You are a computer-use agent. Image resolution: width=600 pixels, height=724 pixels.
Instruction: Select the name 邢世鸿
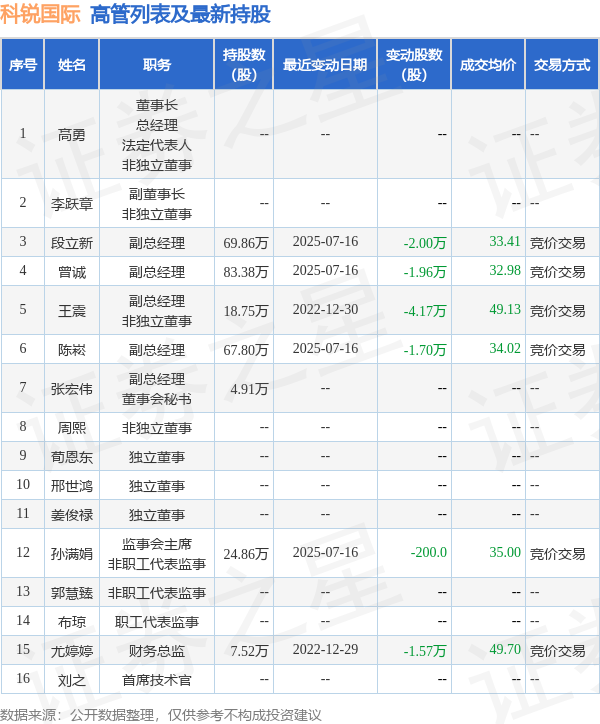pos(72,486)
